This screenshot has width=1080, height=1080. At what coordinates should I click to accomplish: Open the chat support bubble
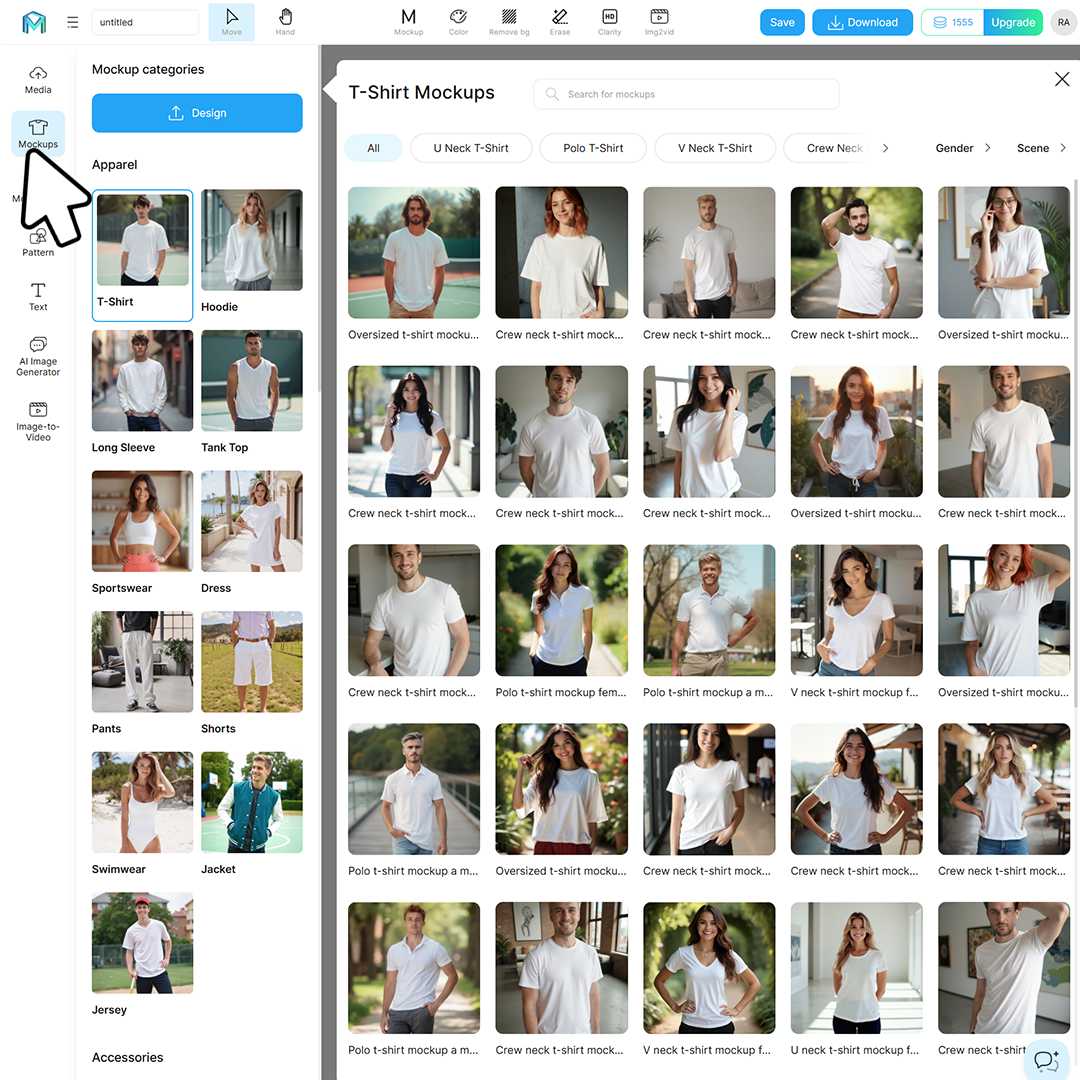point(1046,1060)
